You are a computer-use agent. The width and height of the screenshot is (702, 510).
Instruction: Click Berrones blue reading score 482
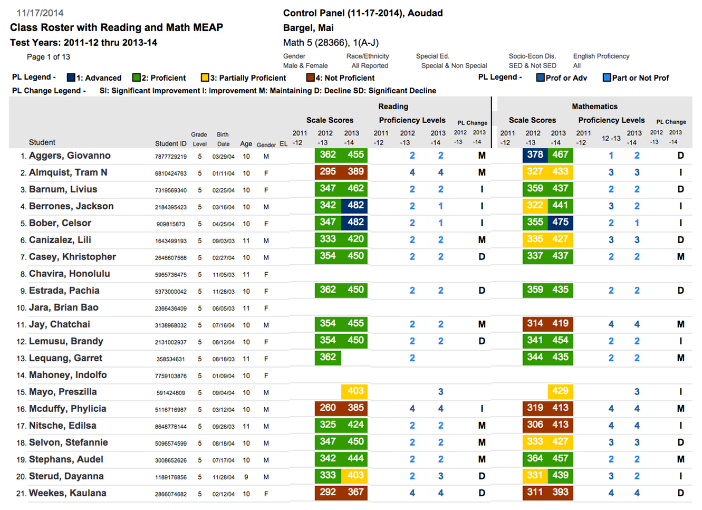click(x=355, y=206)
